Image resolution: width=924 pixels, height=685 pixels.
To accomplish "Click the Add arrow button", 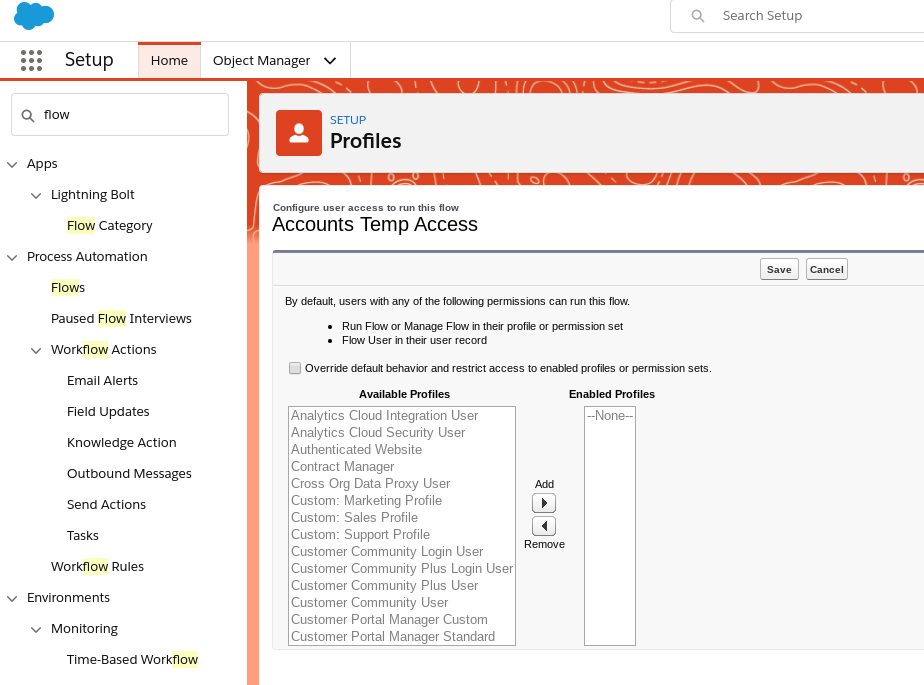I will pyautogui.click(x=544, y=503).
